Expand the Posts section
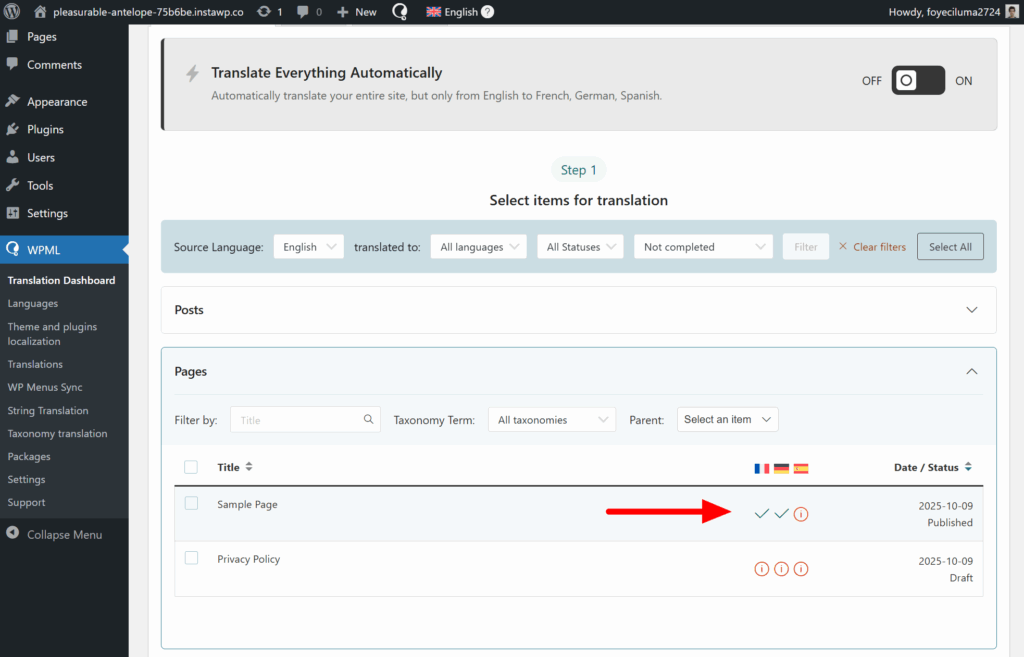Image resolution: width=1024 pixels, height=657 pixels. tap(971, 310)
